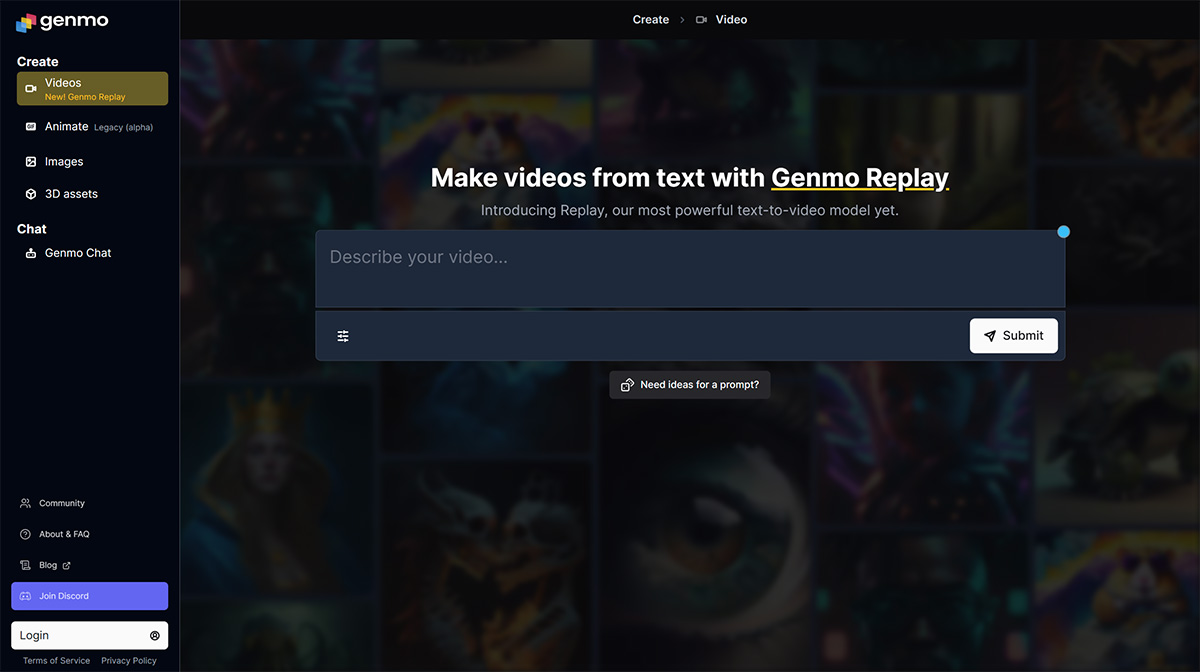The image size is (1200, 672).
Task: View the Terms of Service
Action: tap(56, 660)
